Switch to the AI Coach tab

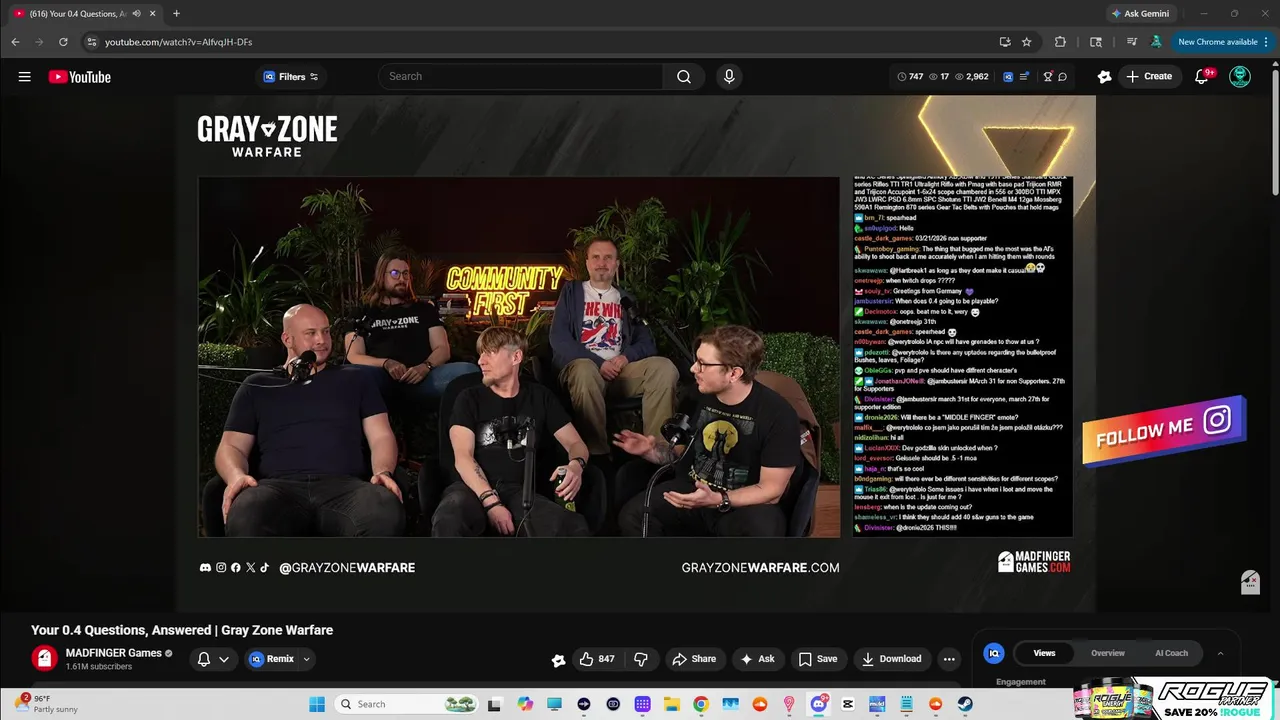pos(1171,653)
